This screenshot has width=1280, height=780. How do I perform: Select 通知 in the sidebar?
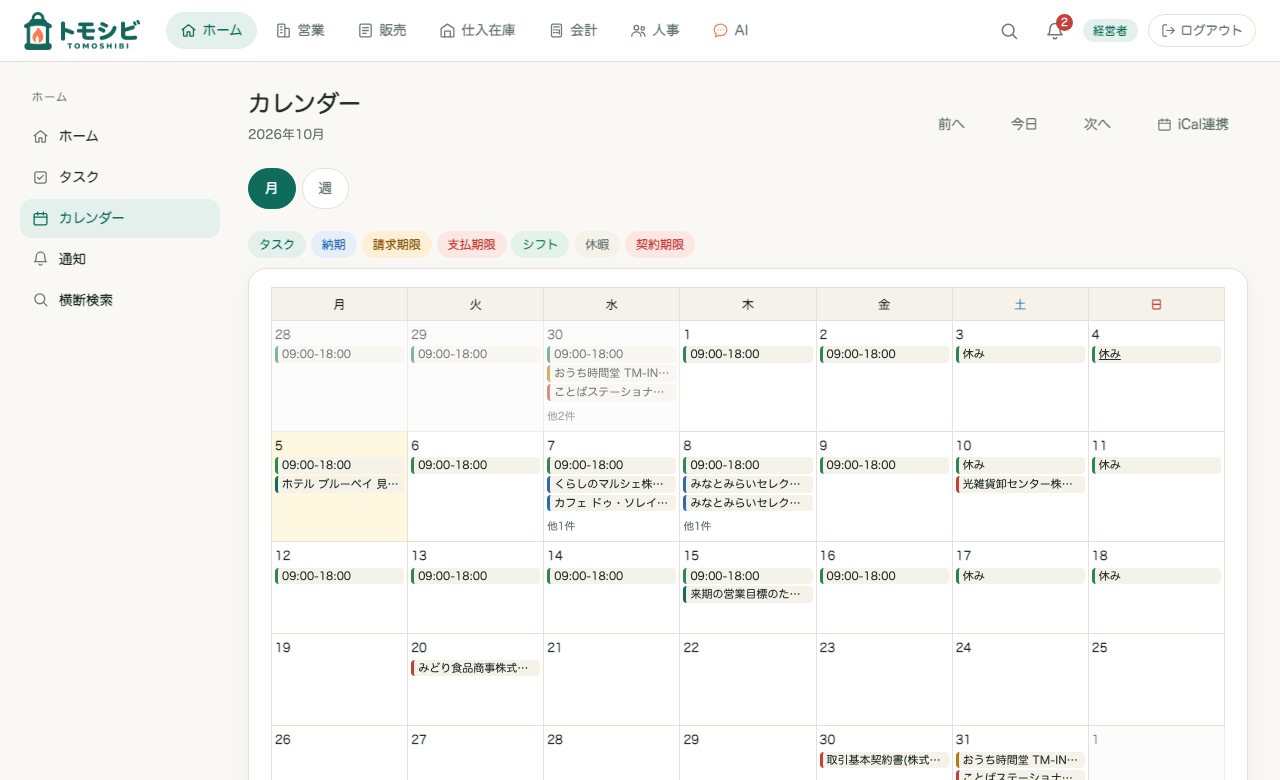120,259
